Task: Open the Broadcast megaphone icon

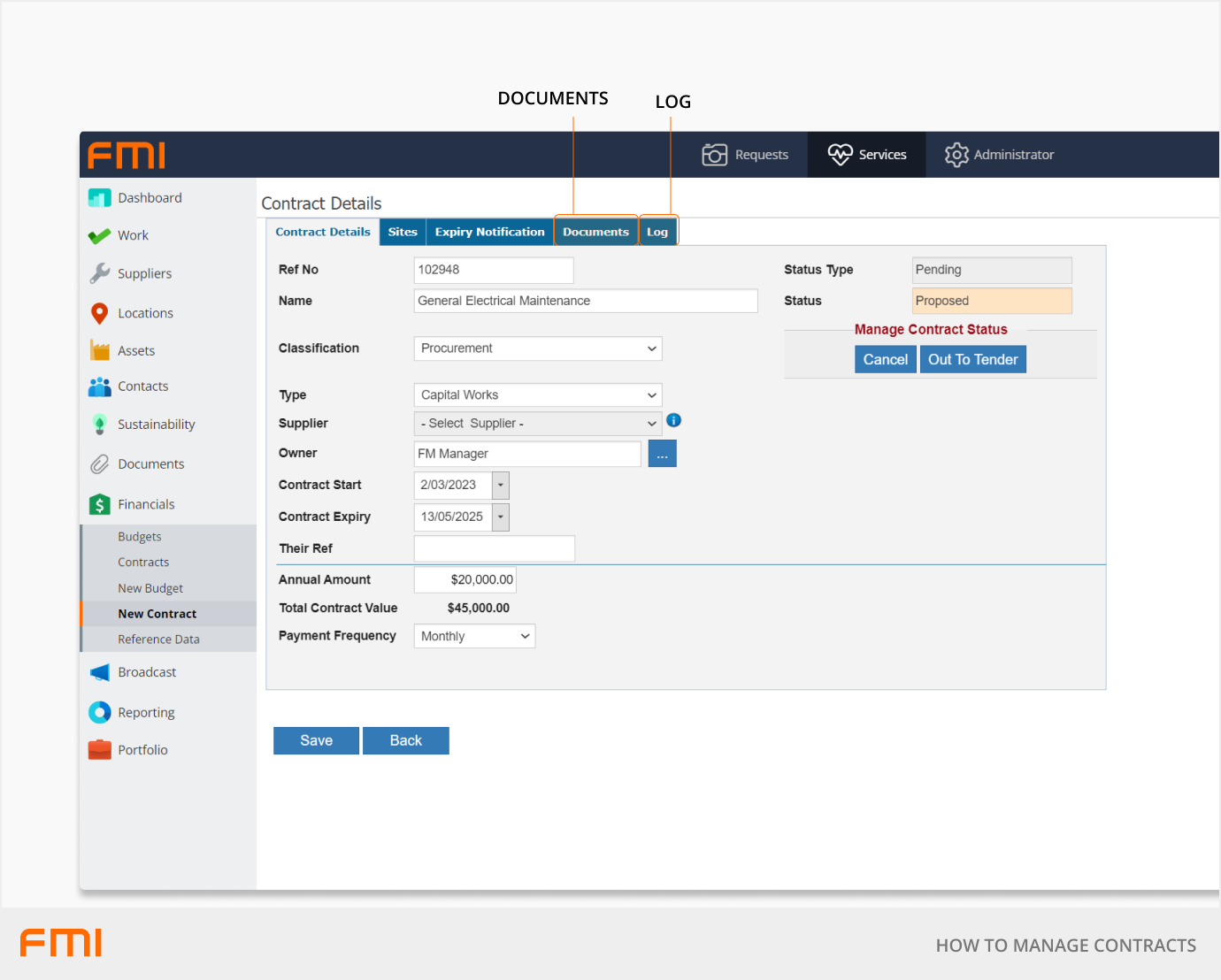Action: click(99, 672)
